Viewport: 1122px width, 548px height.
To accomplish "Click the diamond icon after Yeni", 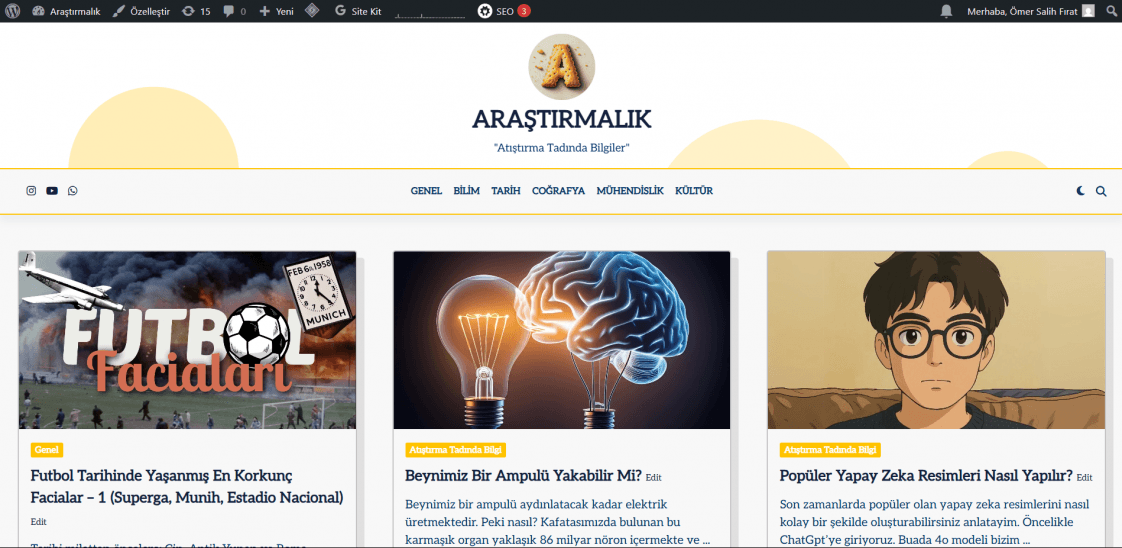I will [x=312, y=11].
